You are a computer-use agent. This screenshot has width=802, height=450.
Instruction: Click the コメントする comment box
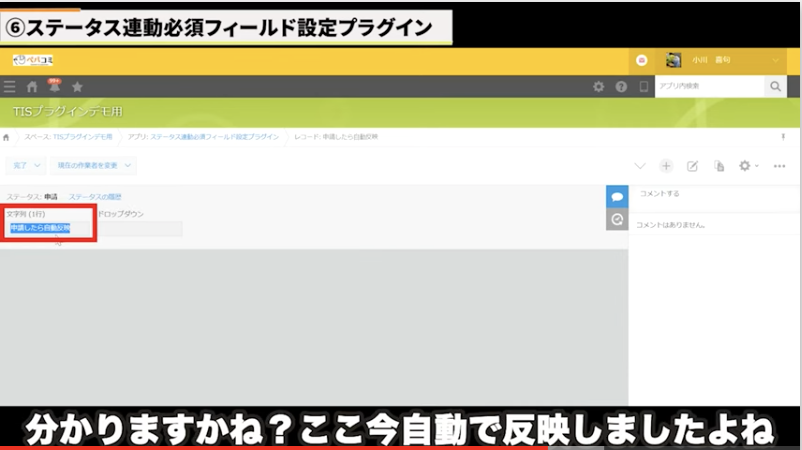pyautogui.click(x=714, y=193)
